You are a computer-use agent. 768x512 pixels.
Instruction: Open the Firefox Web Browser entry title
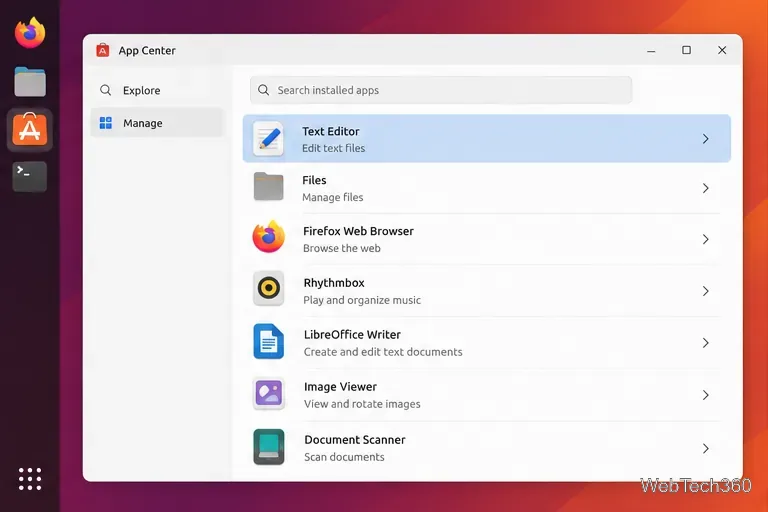pyautogui.click(x=358, y=231)
